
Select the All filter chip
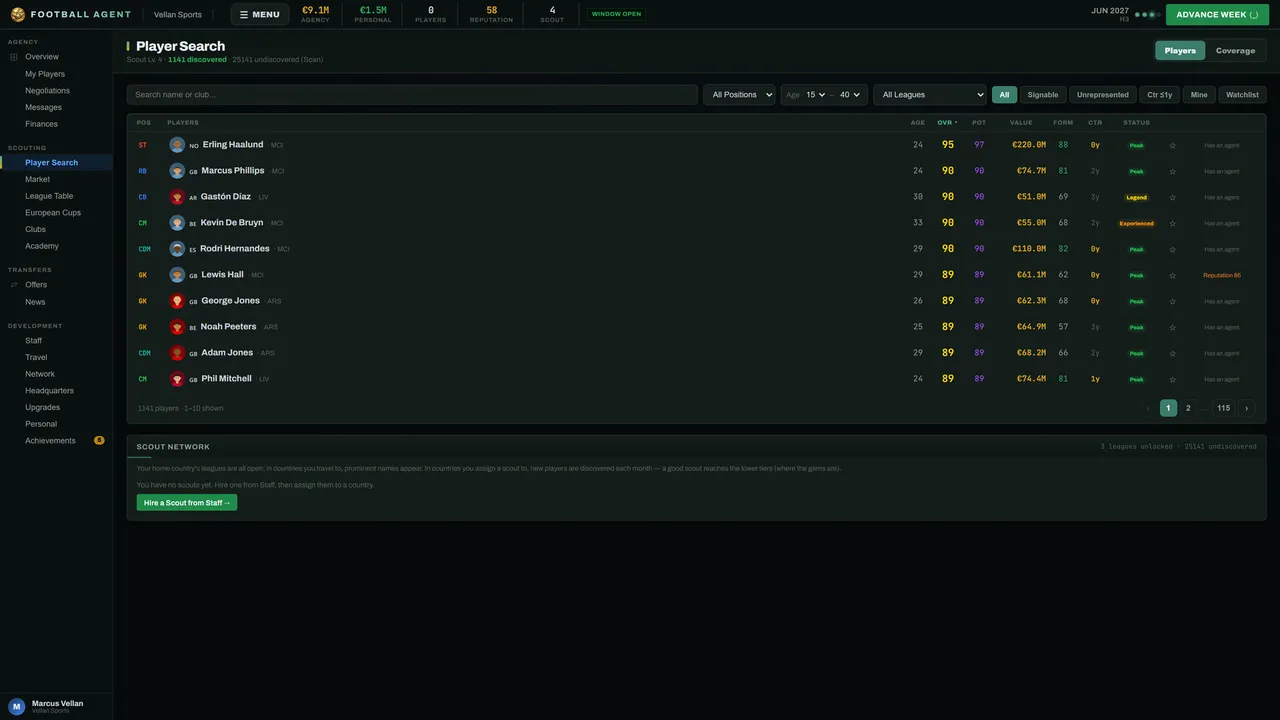click(1004, 95)
